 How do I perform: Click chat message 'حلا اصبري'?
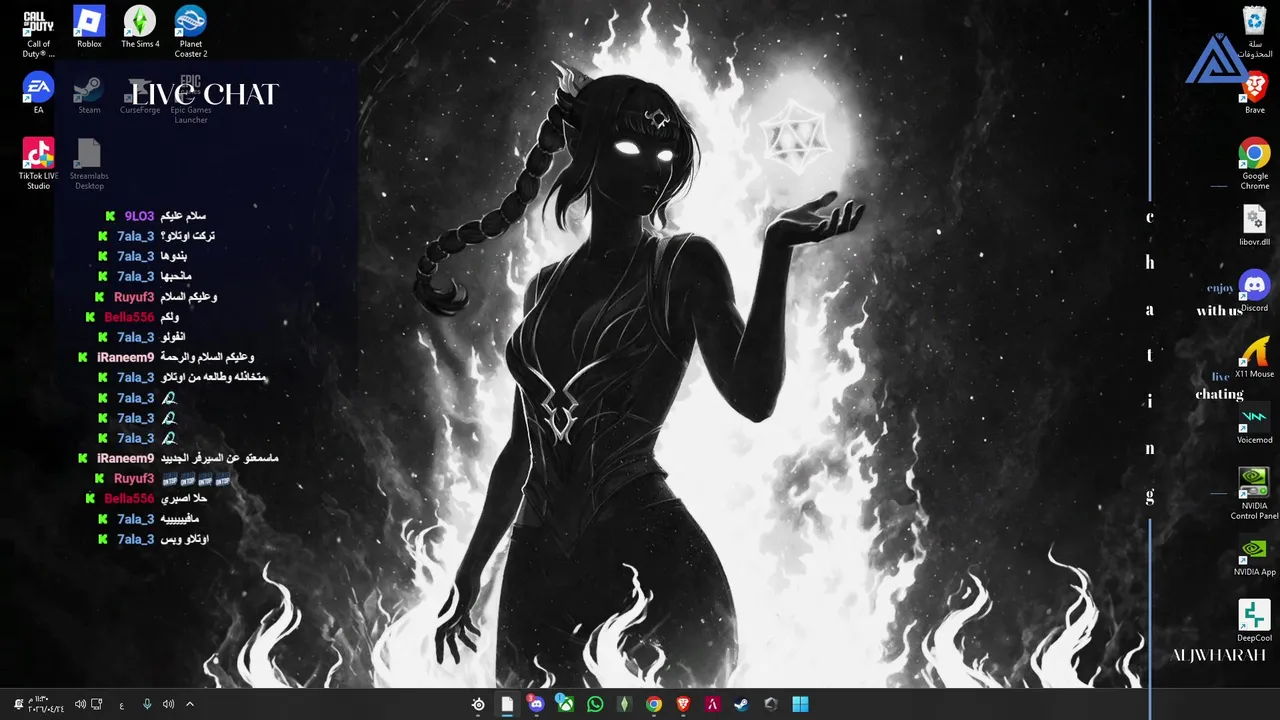184,498
